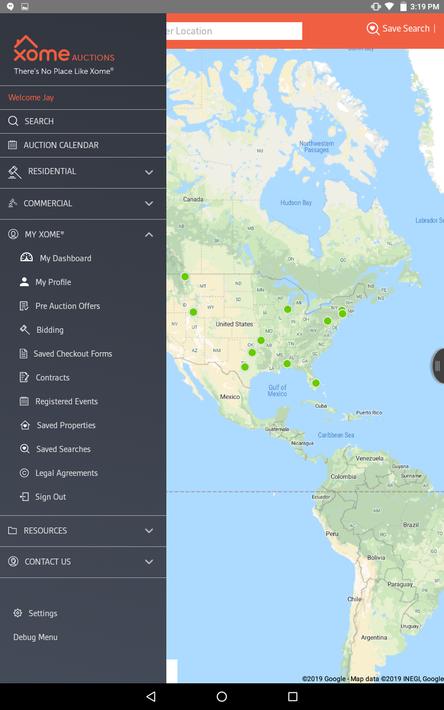Open the Settings label
This screenshot has height=710, width=444.
pos(43,613)
